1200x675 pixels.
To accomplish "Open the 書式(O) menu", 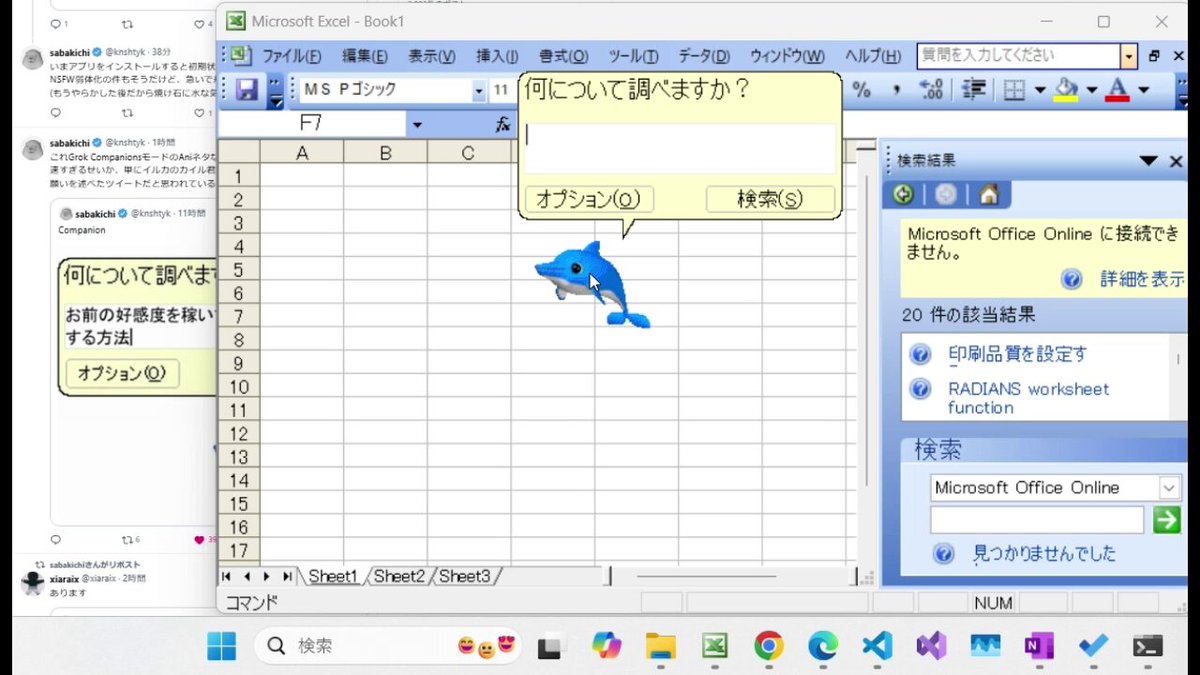I will tap(563, 56).
